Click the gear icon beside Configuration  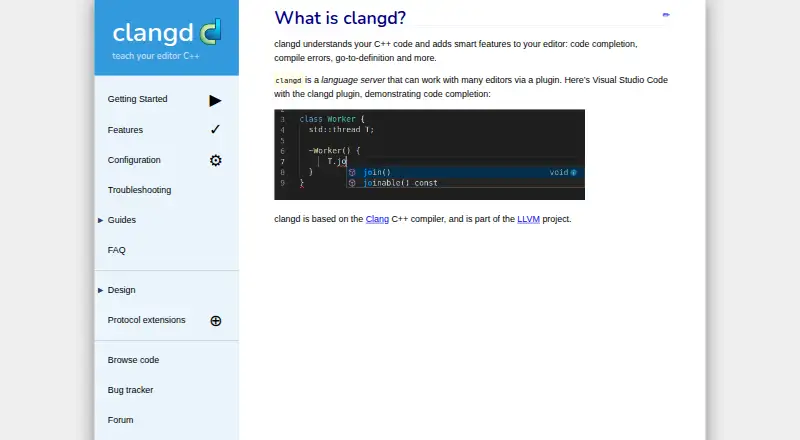[x=216, y=160]
